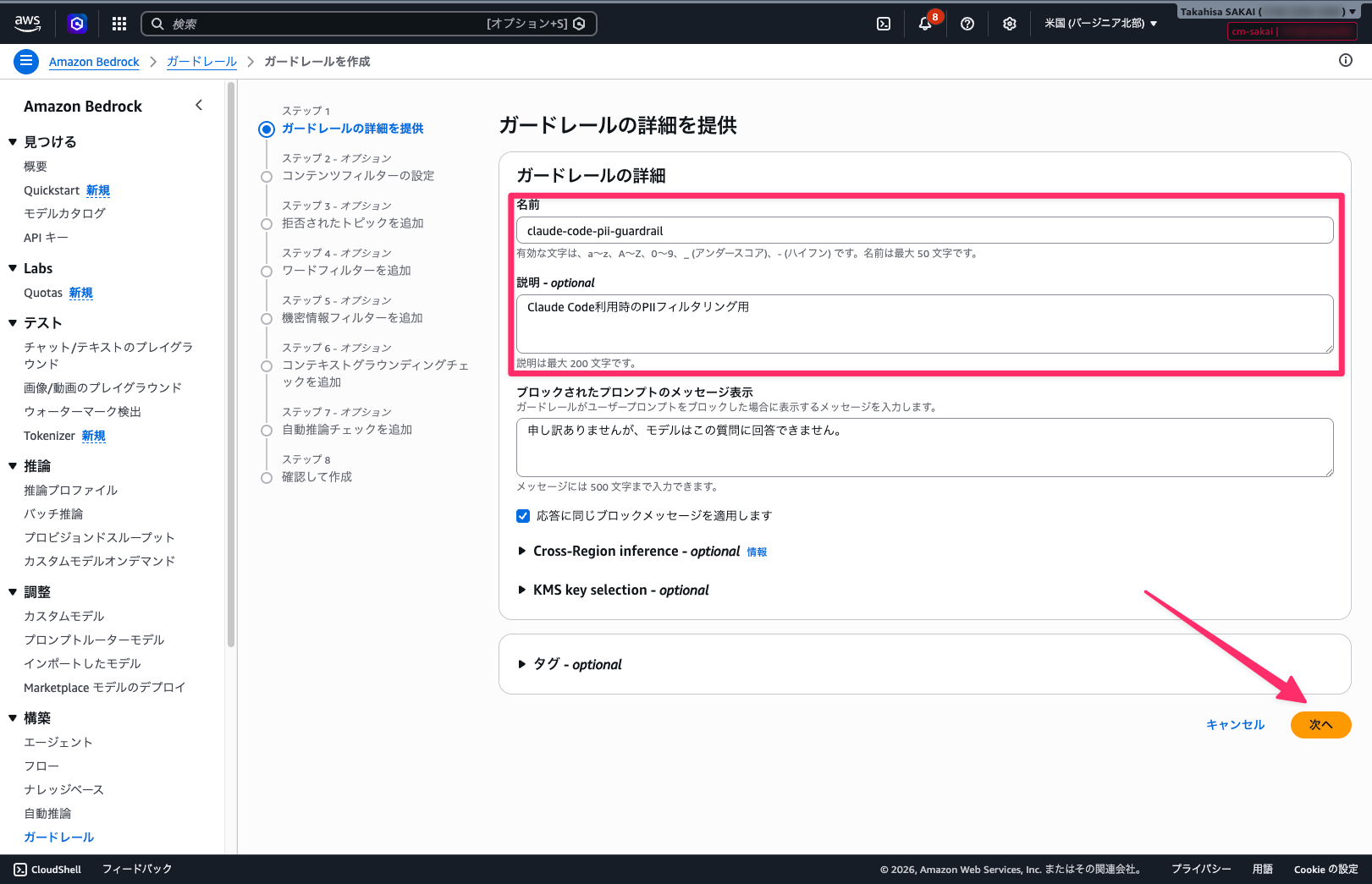Open the services grid menu icon
The image size is (1372, 884).
tap(119, 24)
